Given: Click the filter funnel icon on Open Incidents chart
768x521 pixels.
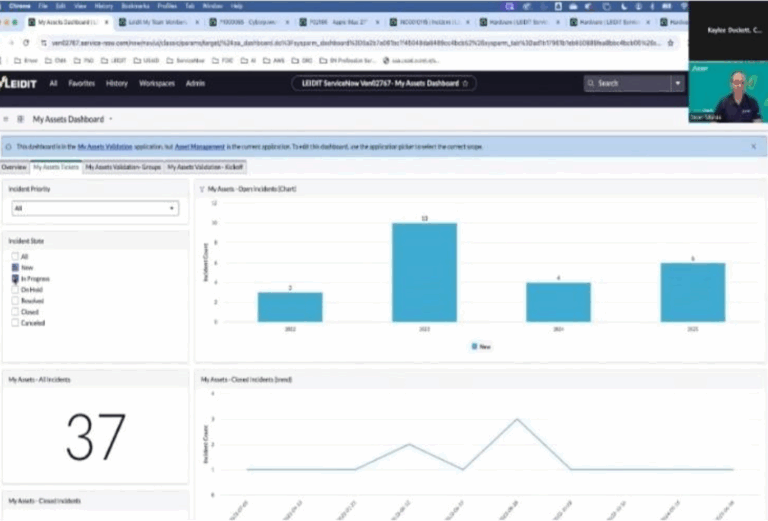Looking at the screenshot, I should coord(202,188).
